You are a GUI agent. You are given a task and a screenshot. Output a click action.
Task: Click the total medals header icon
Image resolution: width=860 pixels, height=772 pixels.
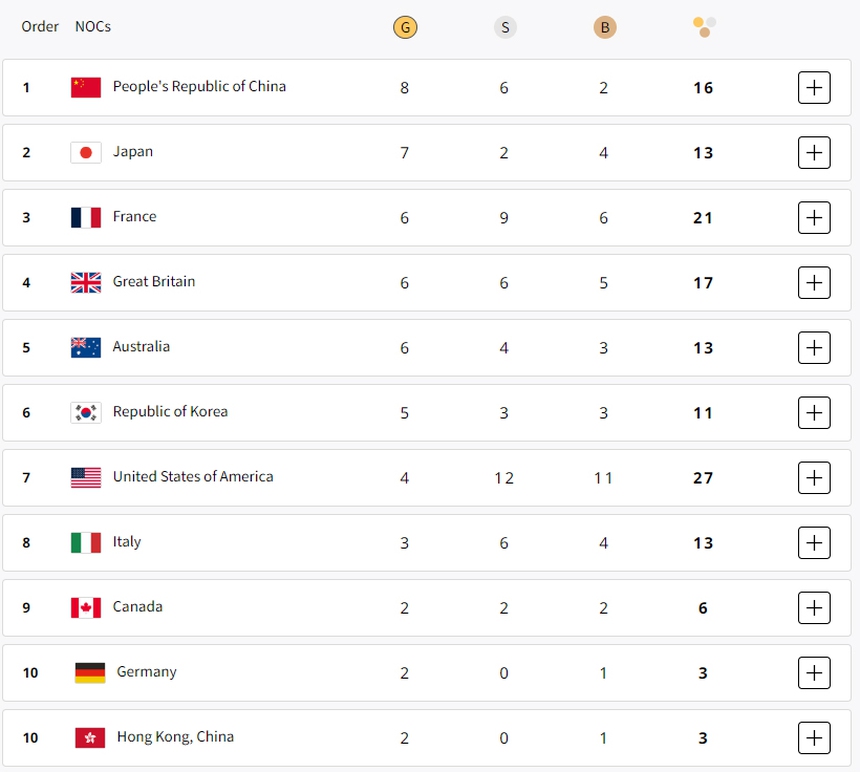(x=703, y=27)
